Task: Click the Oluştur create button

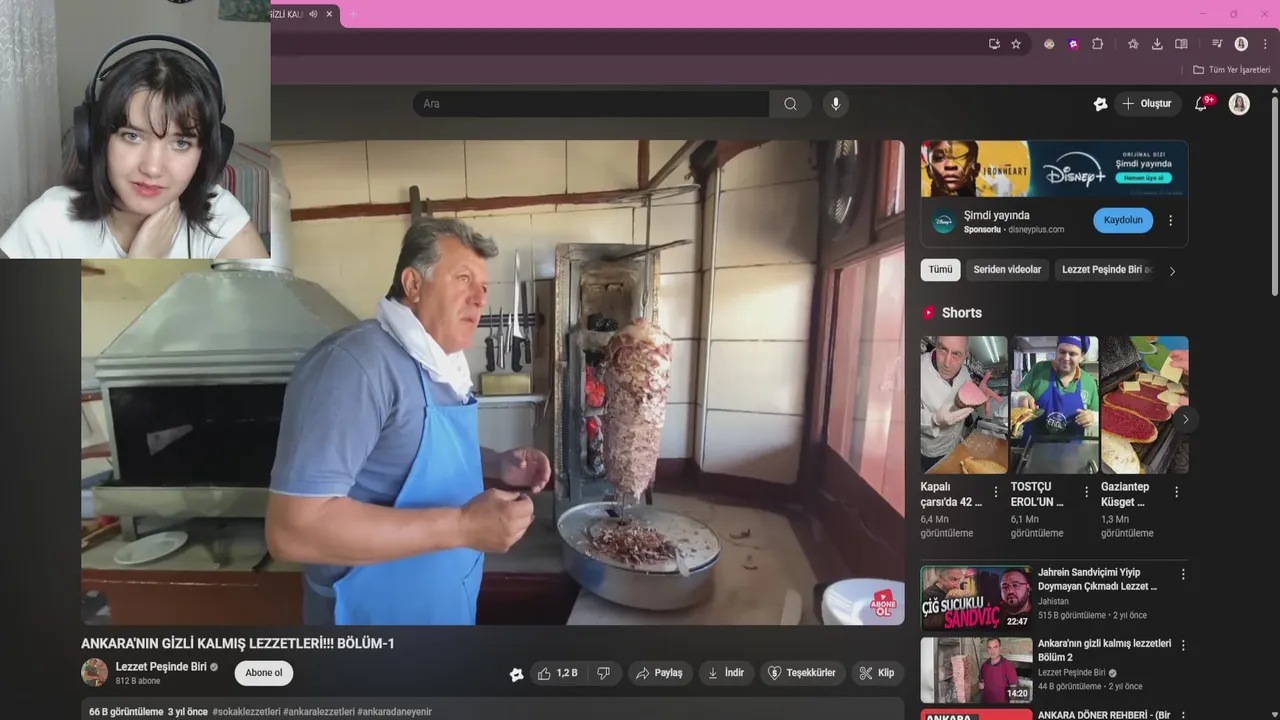Action: (x=1147, y=104)
